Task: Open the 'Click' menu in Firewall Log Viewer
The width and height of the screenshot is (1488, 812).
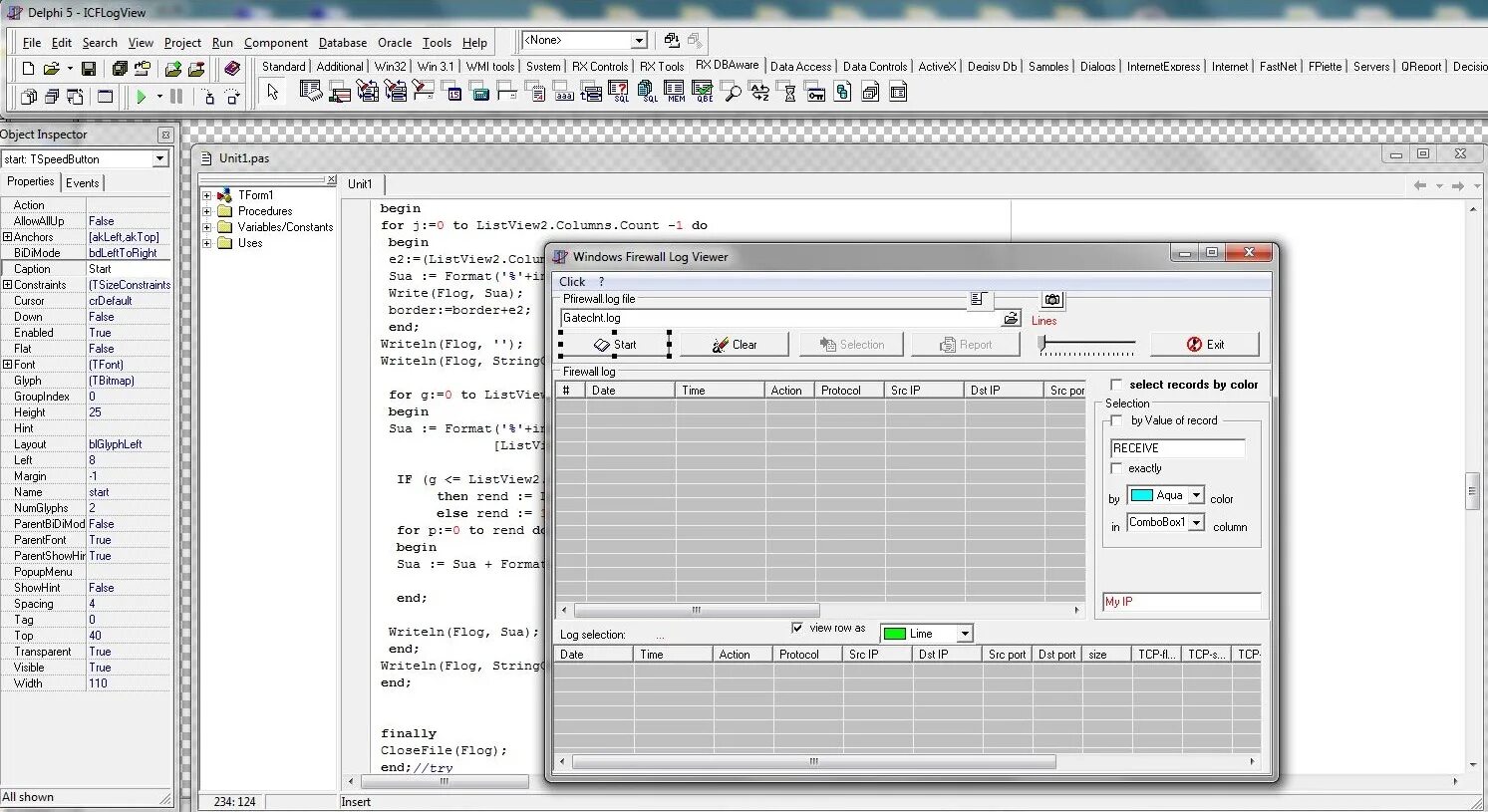Action: coord(572,282)
